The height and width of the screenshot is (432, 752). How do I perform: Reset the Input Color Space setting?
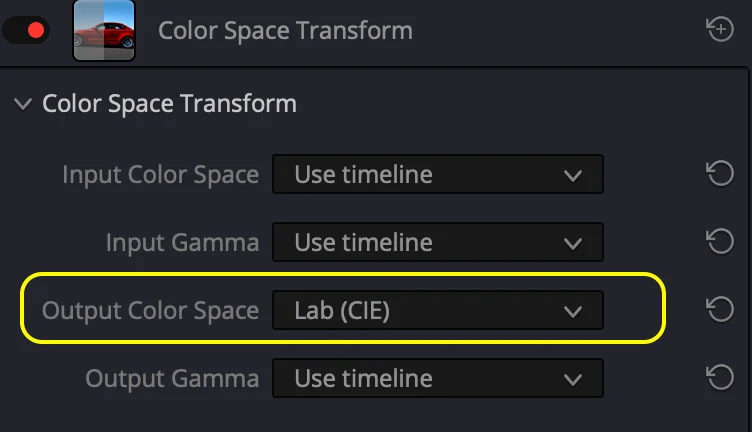pos(720,174)
